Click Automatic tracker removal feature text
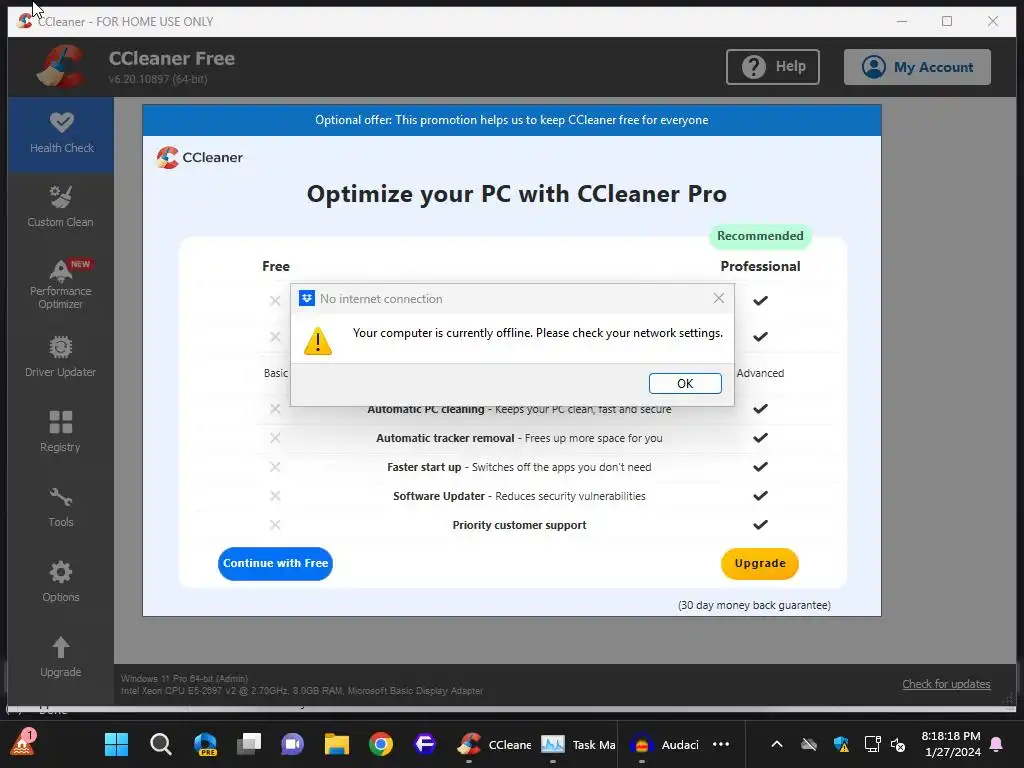This screenshot has width=1024, height=768. pyautogui.click(x=519, y=438)
